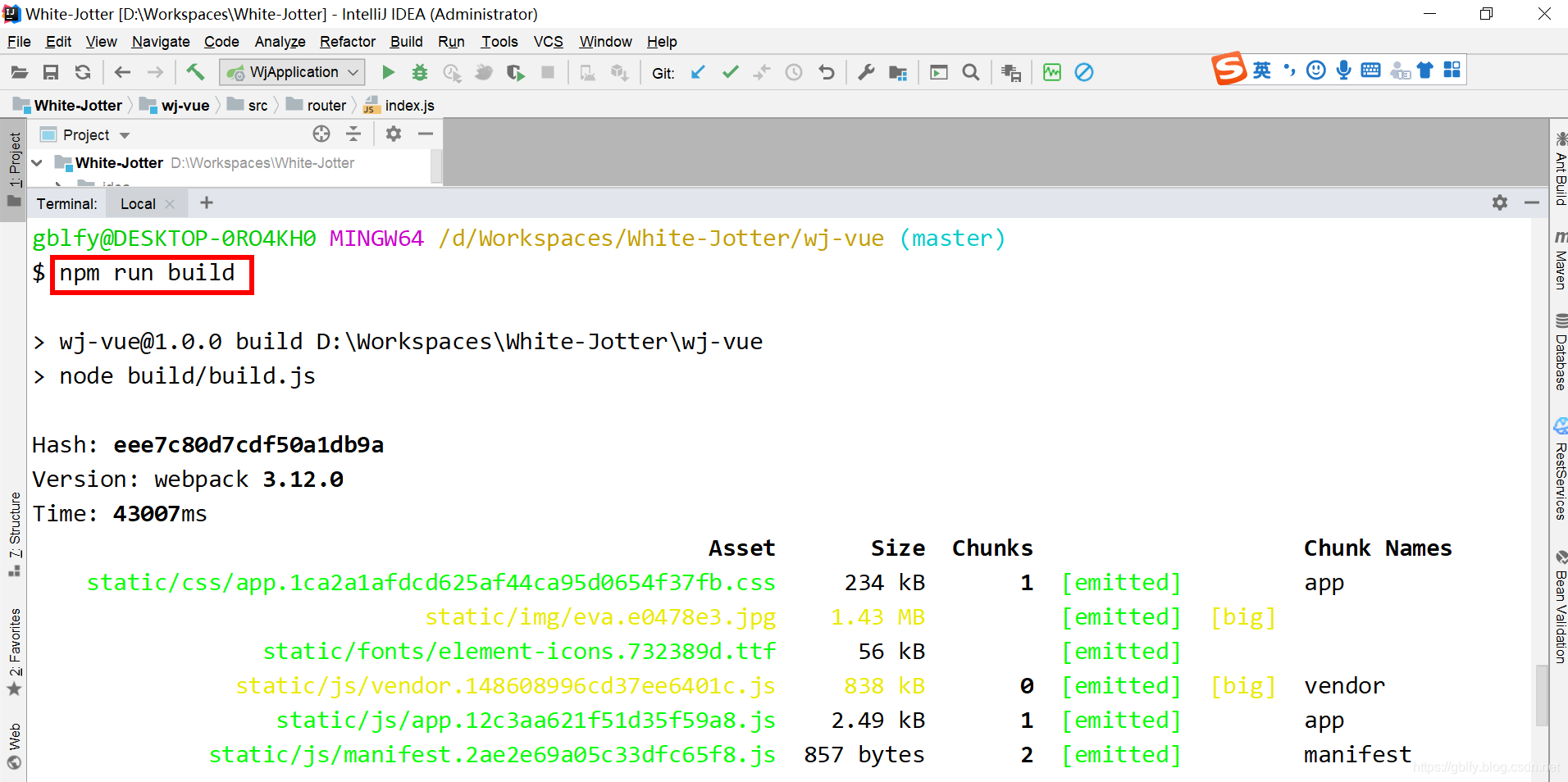Click the Sogou input method S logo
The height and width of the screenshot is (782, 1568).
(1229, 69)
